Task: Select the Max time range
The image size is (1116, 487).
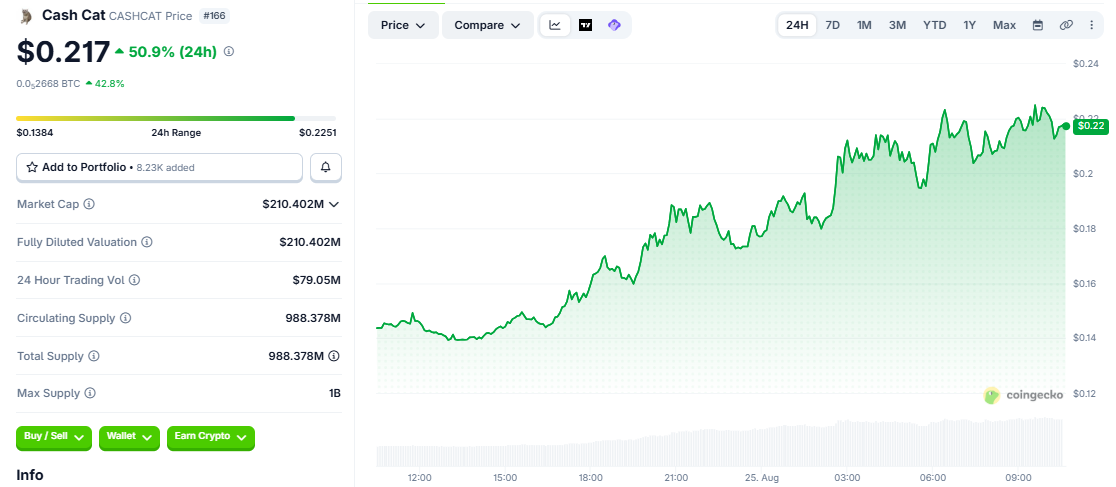Action: click(1004, 25)
